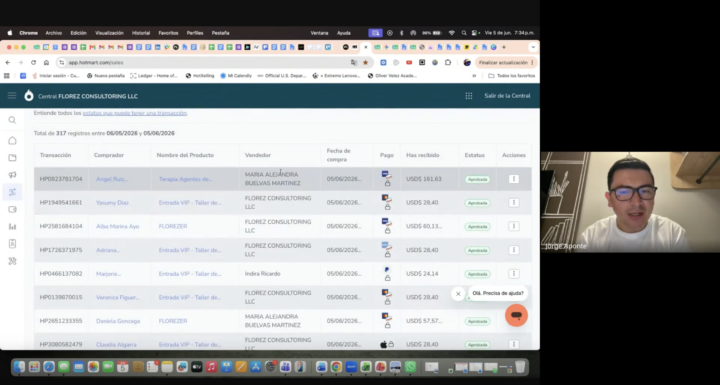Open actions menu for transaction HP0466137082
720x385 pixels.
click(514, 273)
